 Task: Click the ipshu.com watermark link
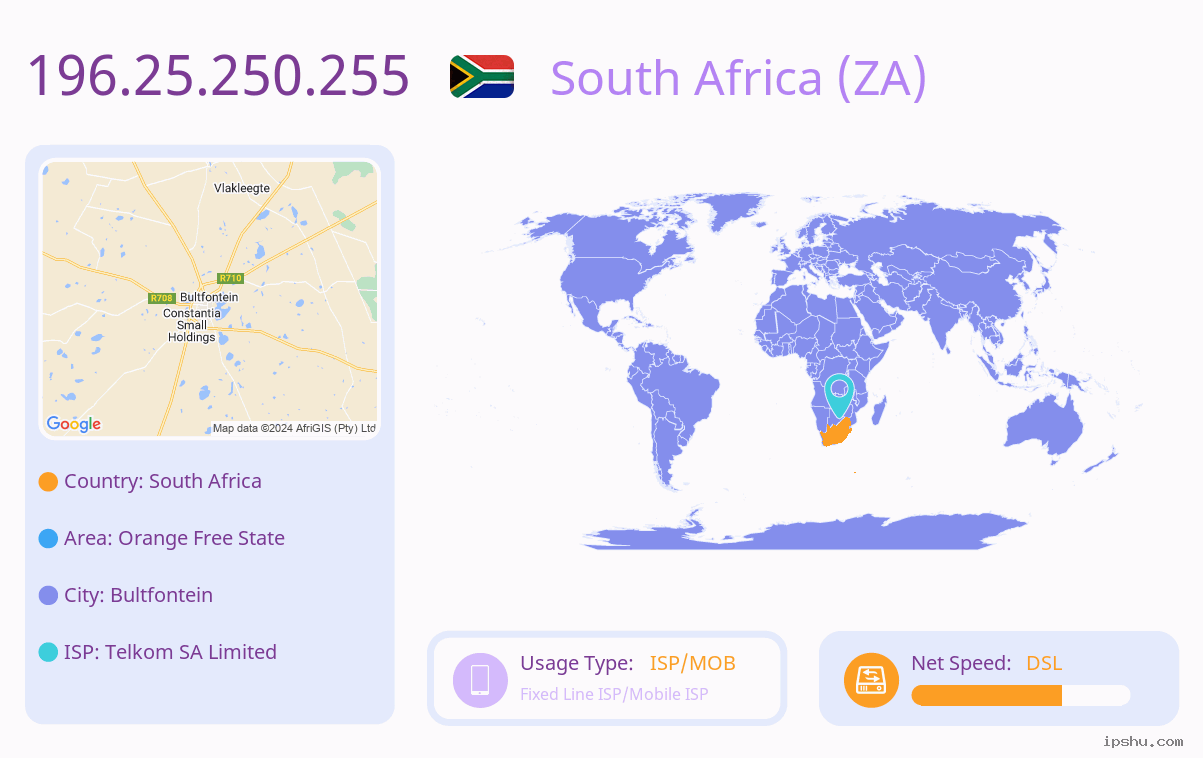[1143, 741]
